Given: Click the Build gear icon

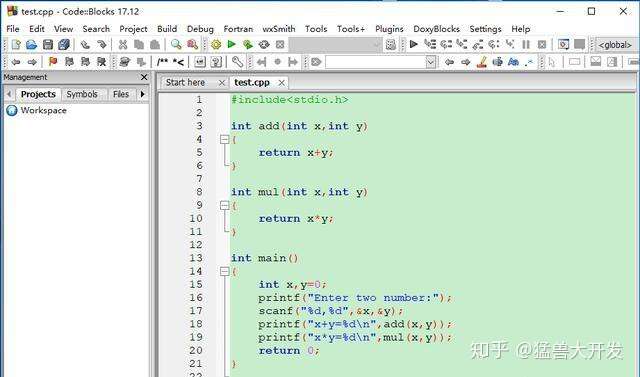Looking at the screenshot, I should click(216, 44).
